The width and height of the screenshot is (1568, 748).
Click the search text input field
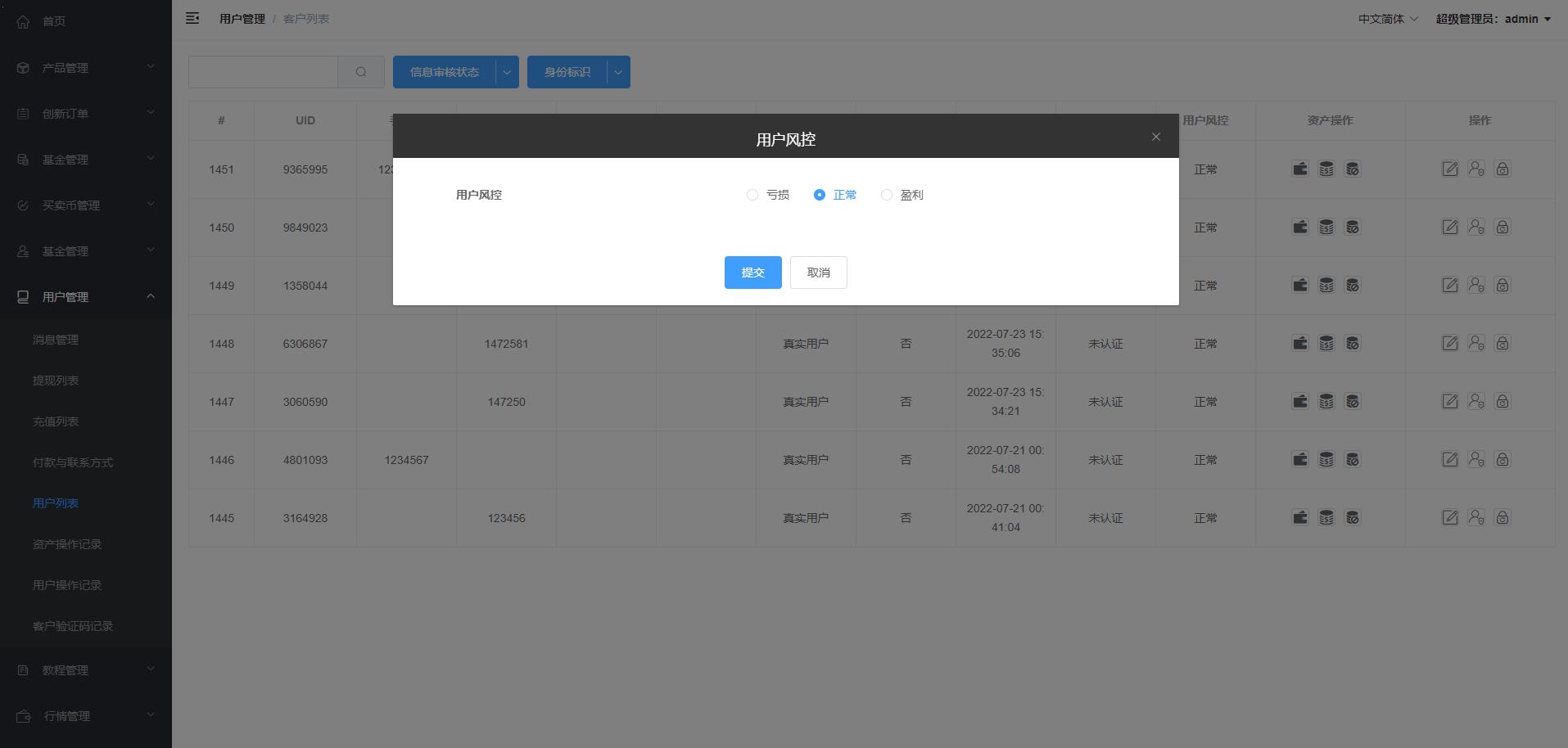pyautogui.click(x=263, y=72)
